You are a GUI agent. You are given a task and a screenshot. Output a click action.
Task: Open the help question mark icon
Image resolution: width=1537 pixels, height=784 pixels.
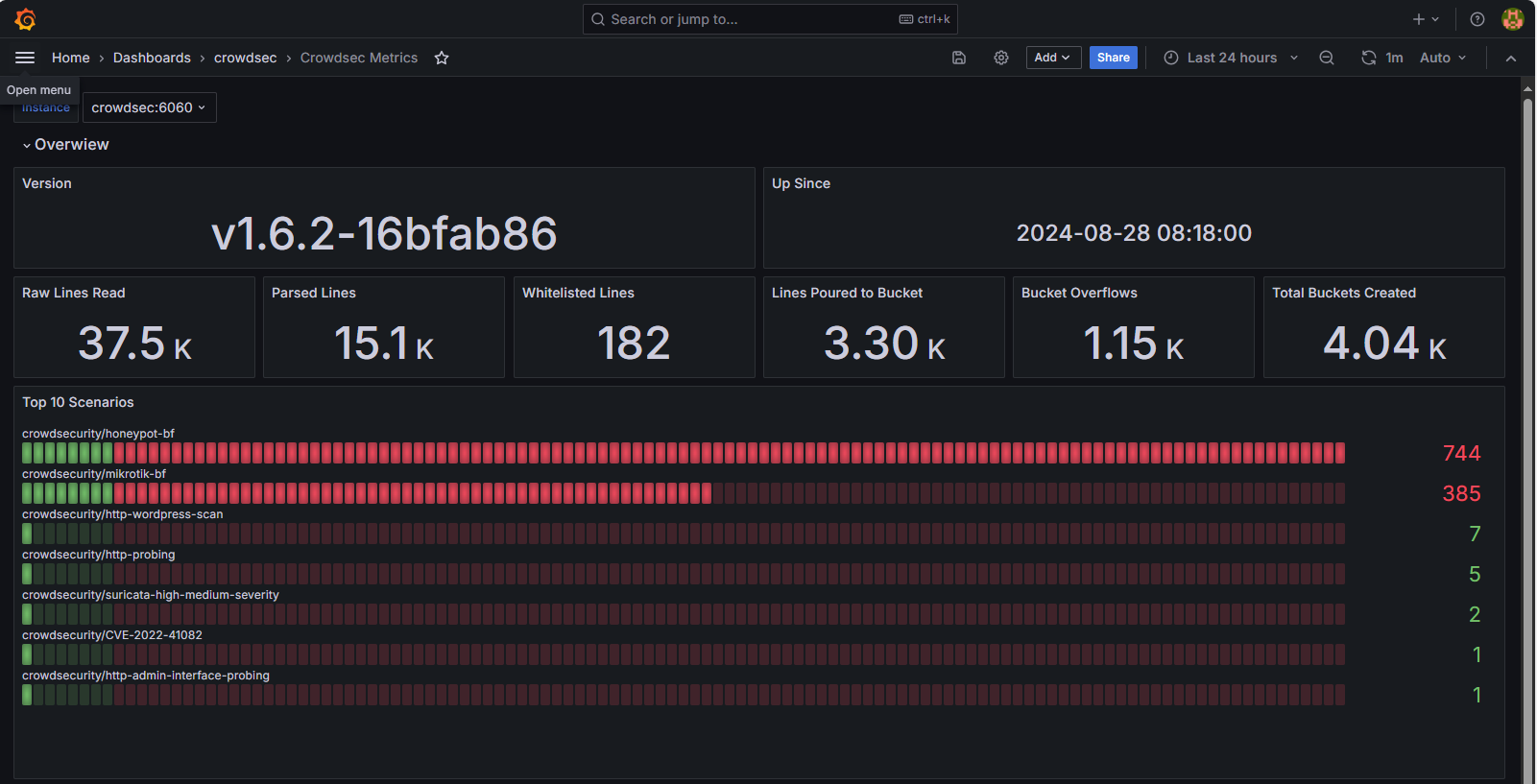click(x=1477, y=19)
